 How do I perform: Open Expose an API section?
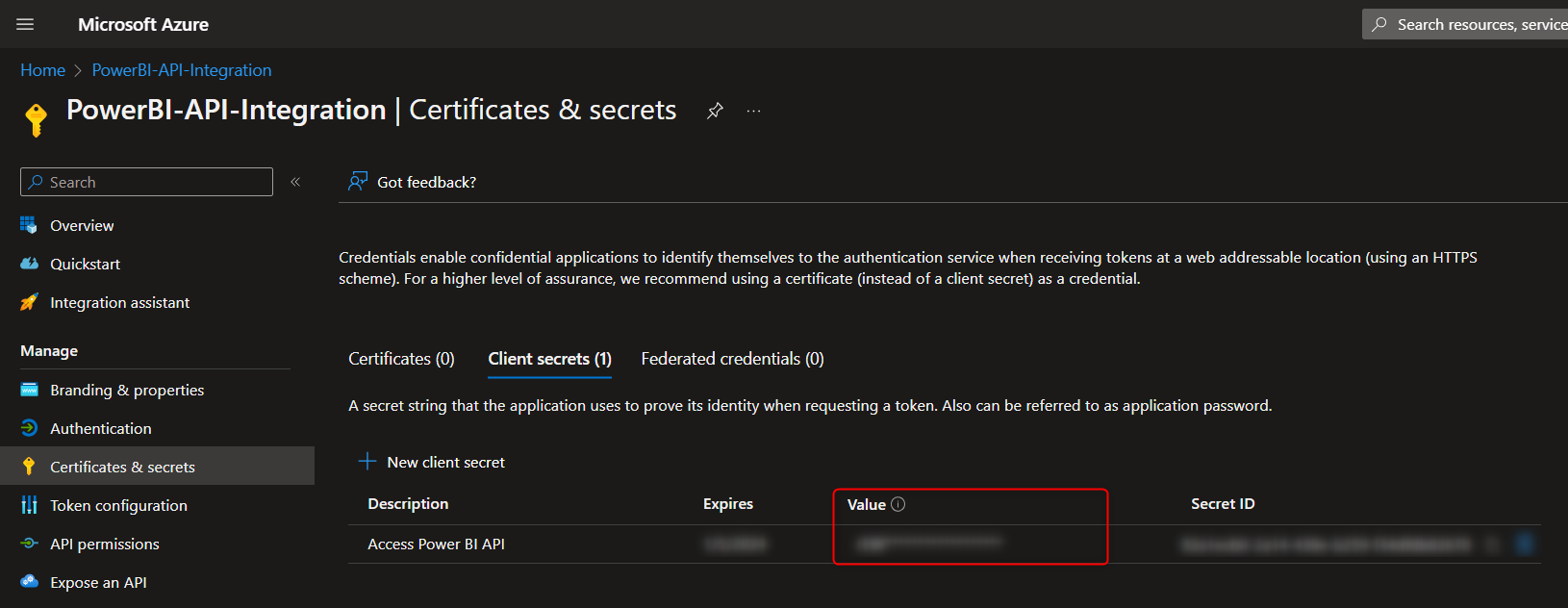(x=97, y=581)
